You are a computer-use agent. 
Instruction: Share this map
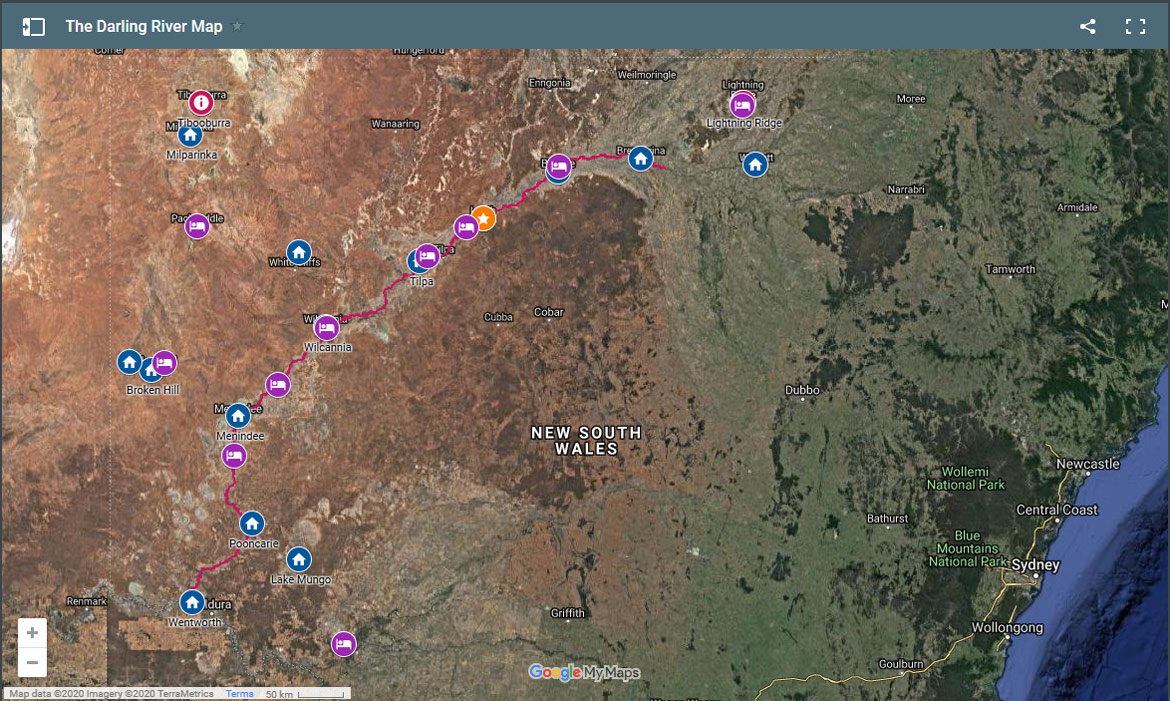[x=1088, y=26]
